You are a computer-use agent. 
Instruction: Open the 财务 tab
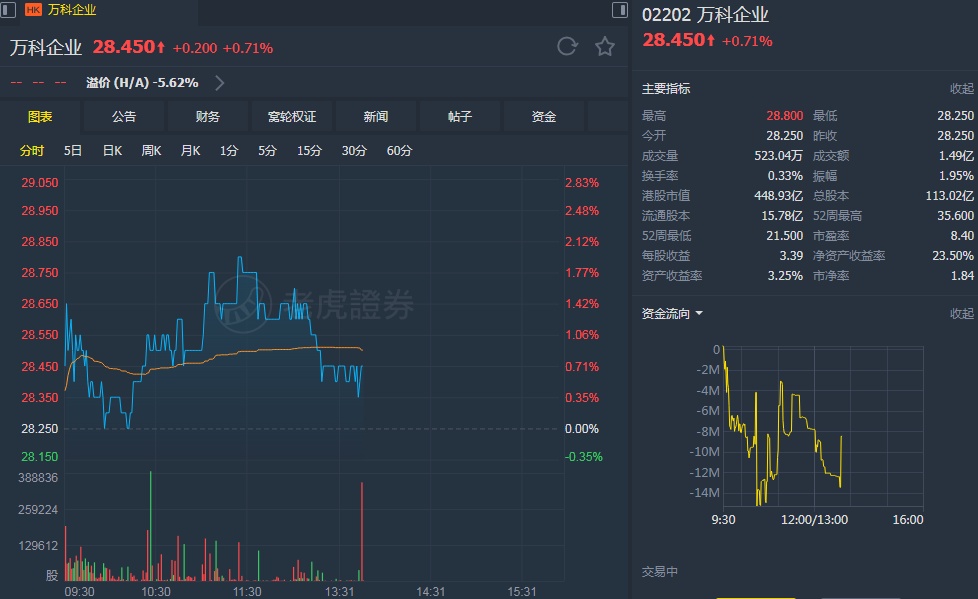click(x=208, y=117)
